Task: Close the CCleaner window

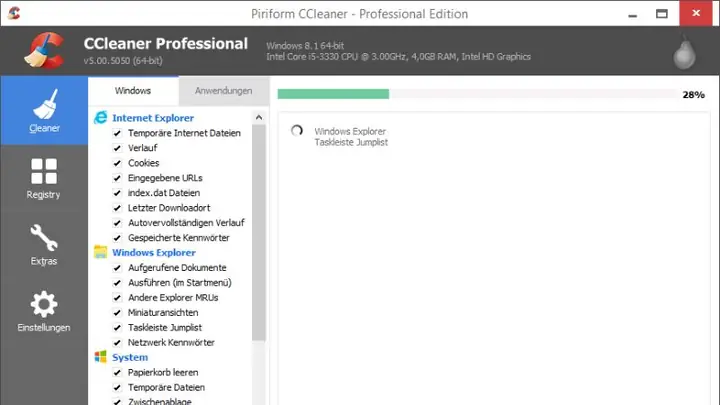Action: [x=696, y=13]
